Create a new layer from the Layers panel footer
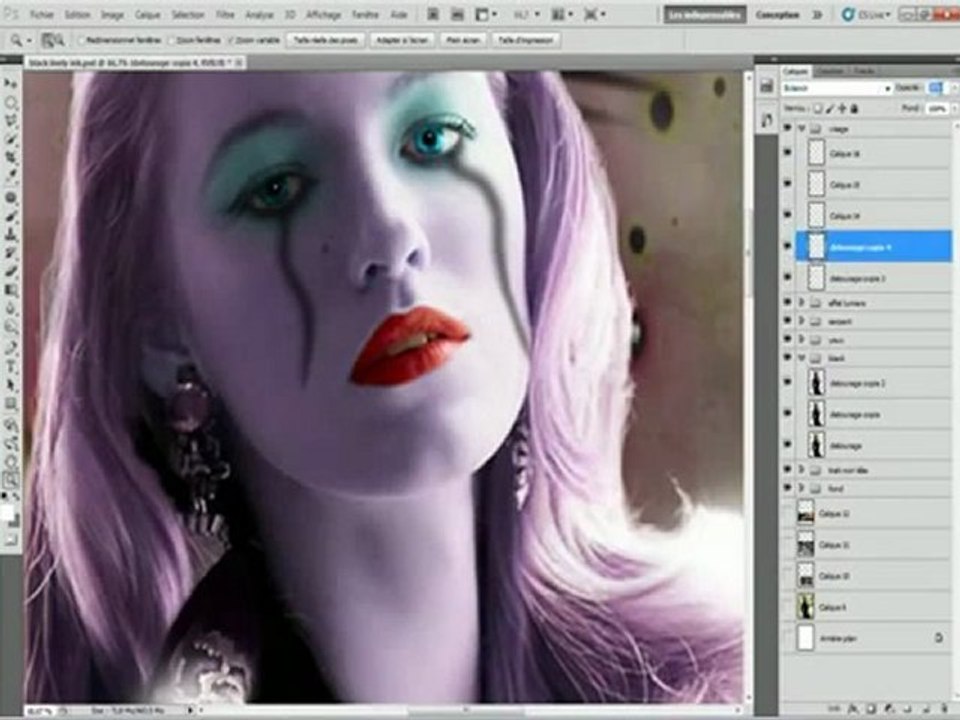This screenshot has width=960, height=720. click(x=925, y=709)
